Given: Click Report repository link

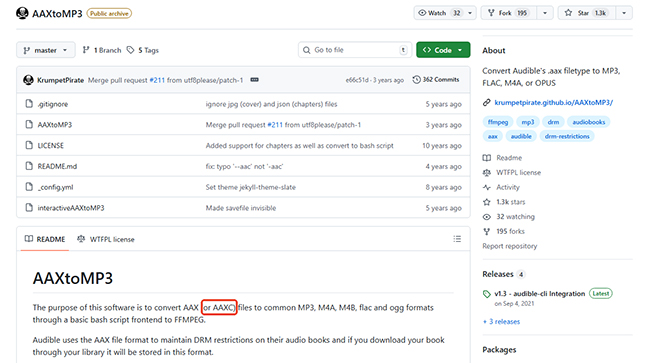Looking at the screenshot, I should click(x=509, y=246).
